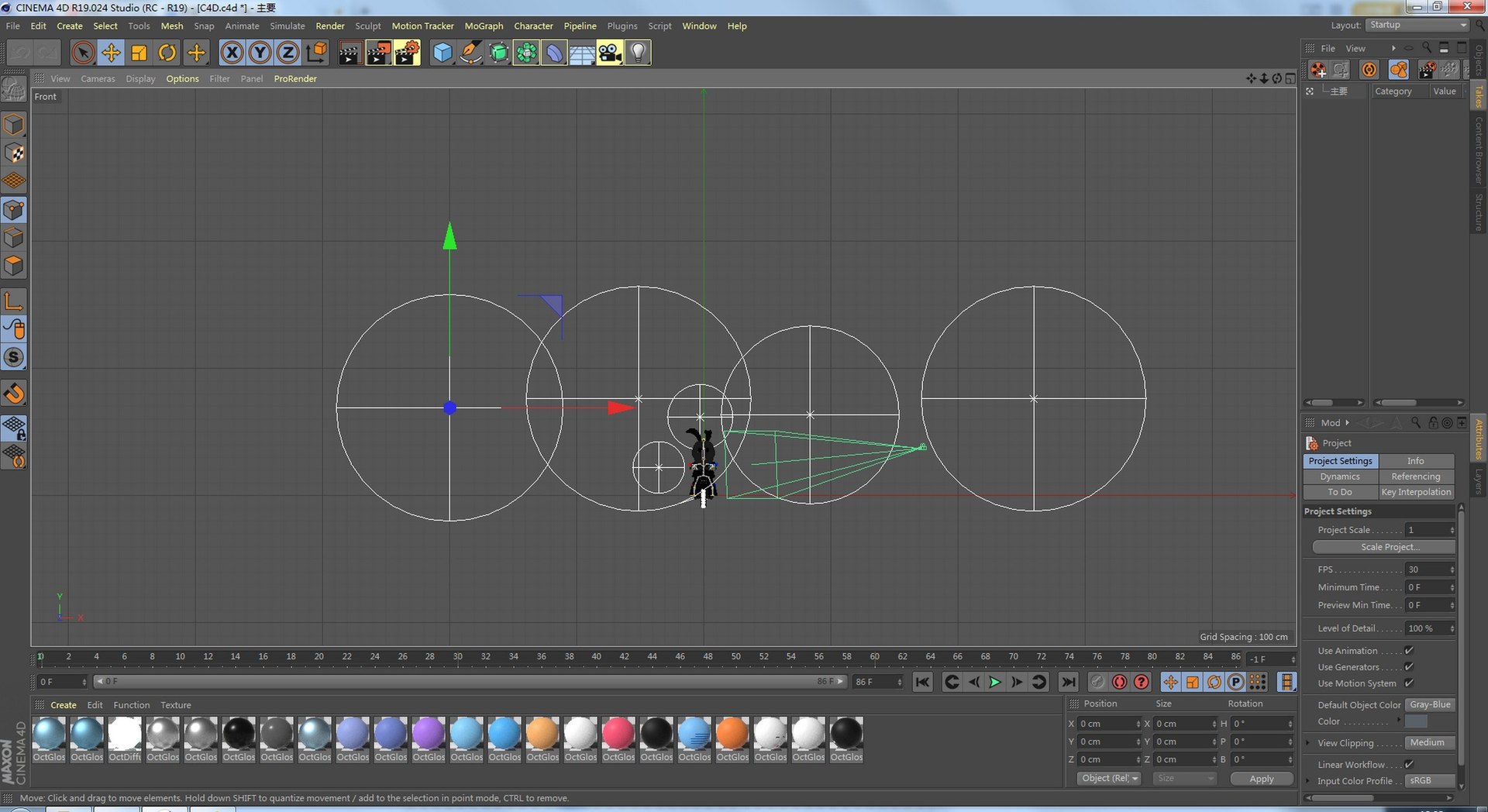Open the Layout Startup dropdown

coord(1417,26)
